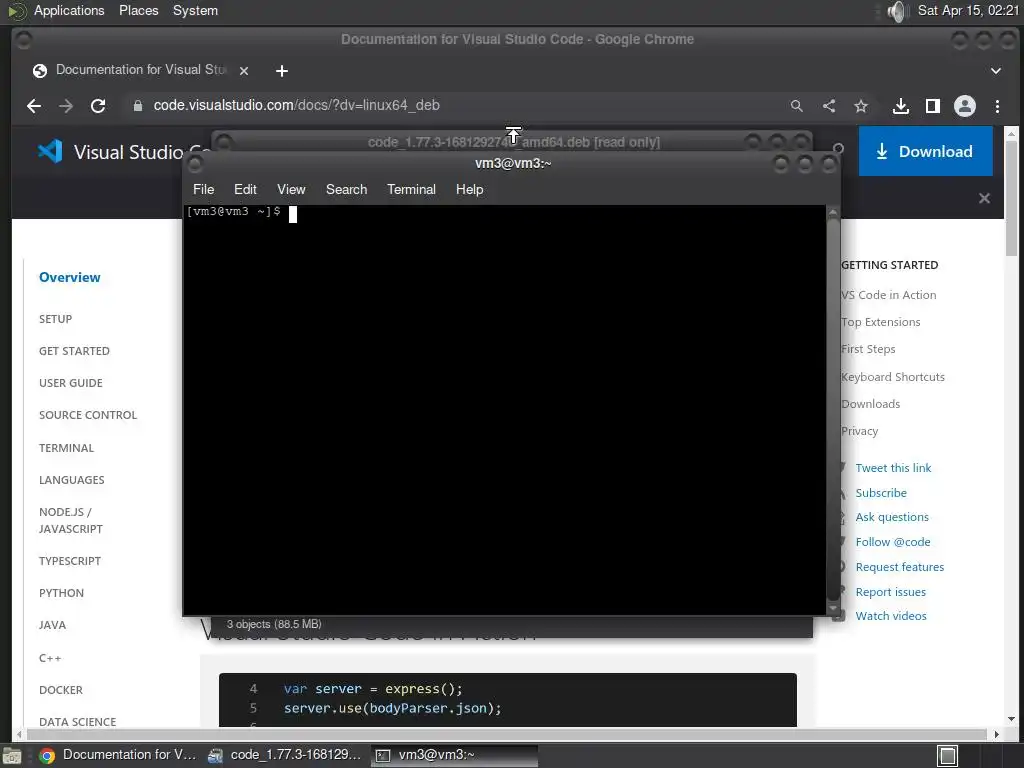Click the Ask questions link
This screenshot has height=768, width=1024.
pyautogui.click(x=892, y=517)
